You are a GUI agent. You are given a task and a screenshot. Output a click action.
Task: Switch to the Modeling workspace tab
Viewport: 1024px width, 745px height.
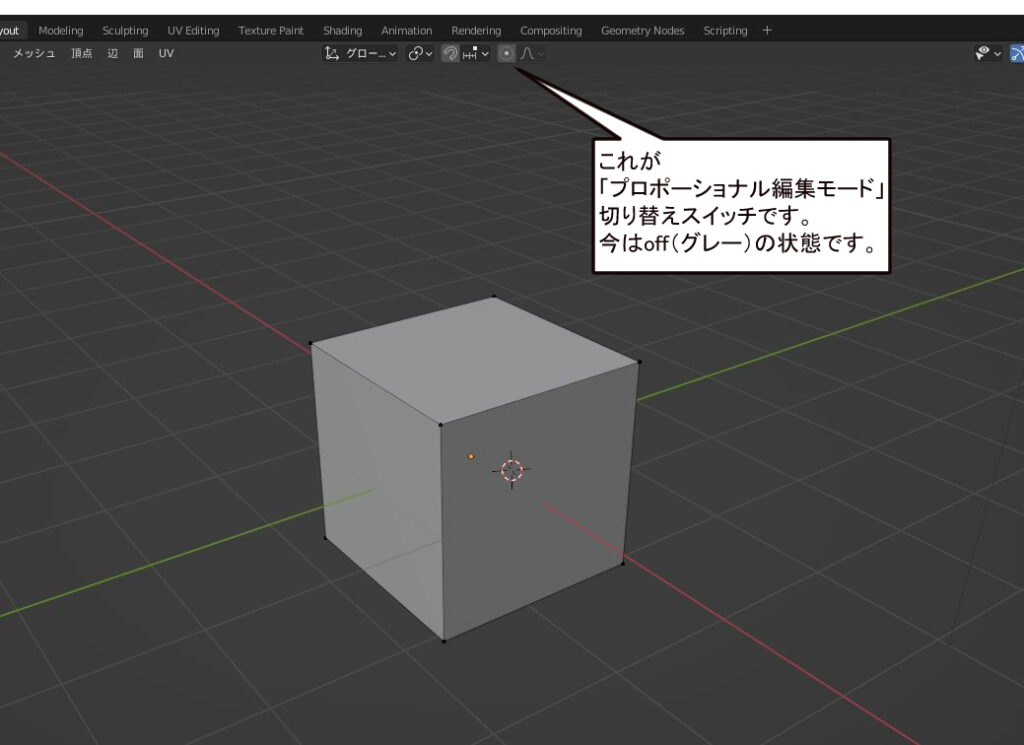click(61, 31)
